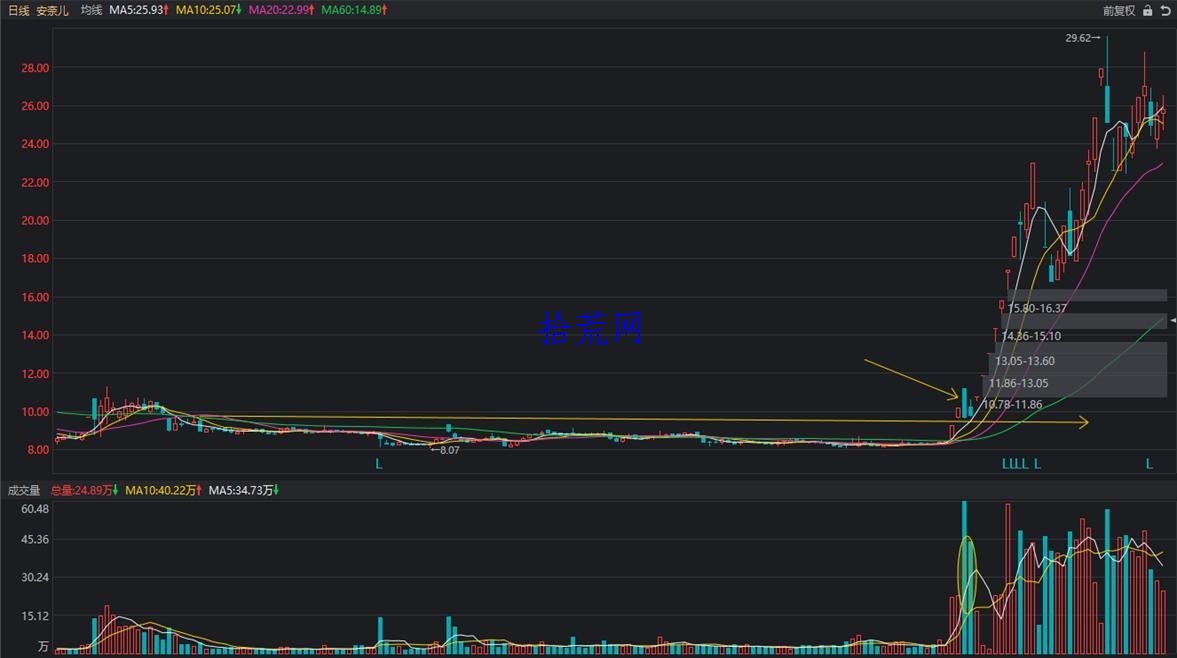Click the unlock padlock icon
Screen dimensions: 1177x658
click(x=1147, y=11)
